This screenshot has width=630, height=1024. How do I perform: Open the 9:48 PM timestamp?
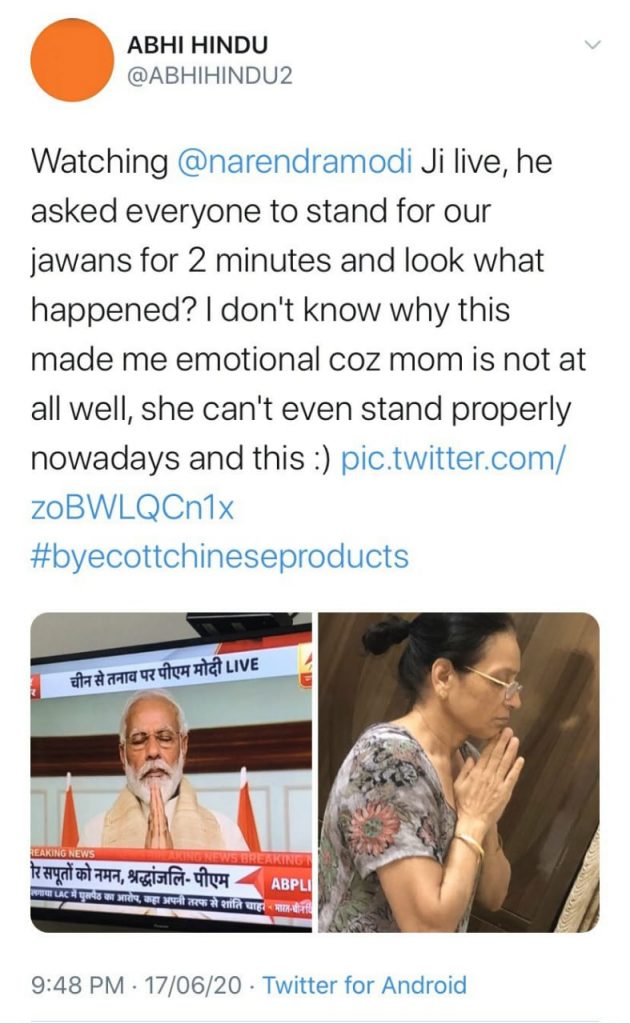coord(77,985)
